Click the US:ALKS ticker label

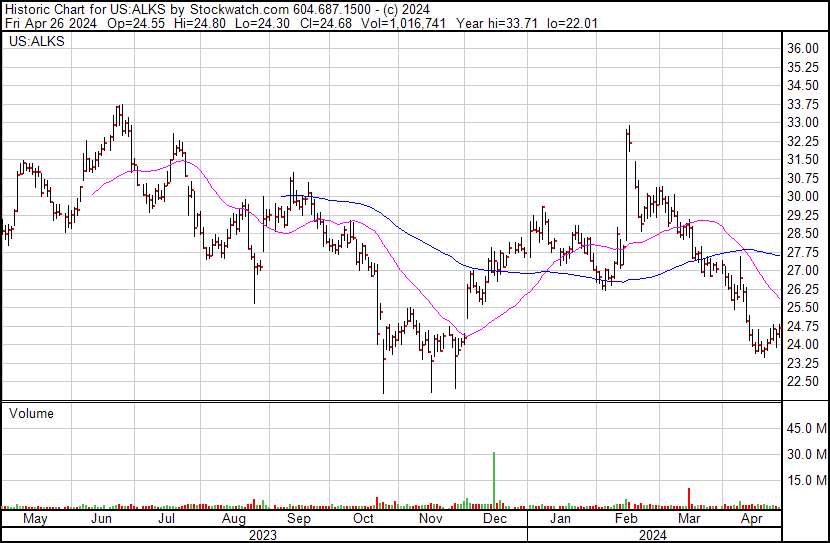point(32,43)
